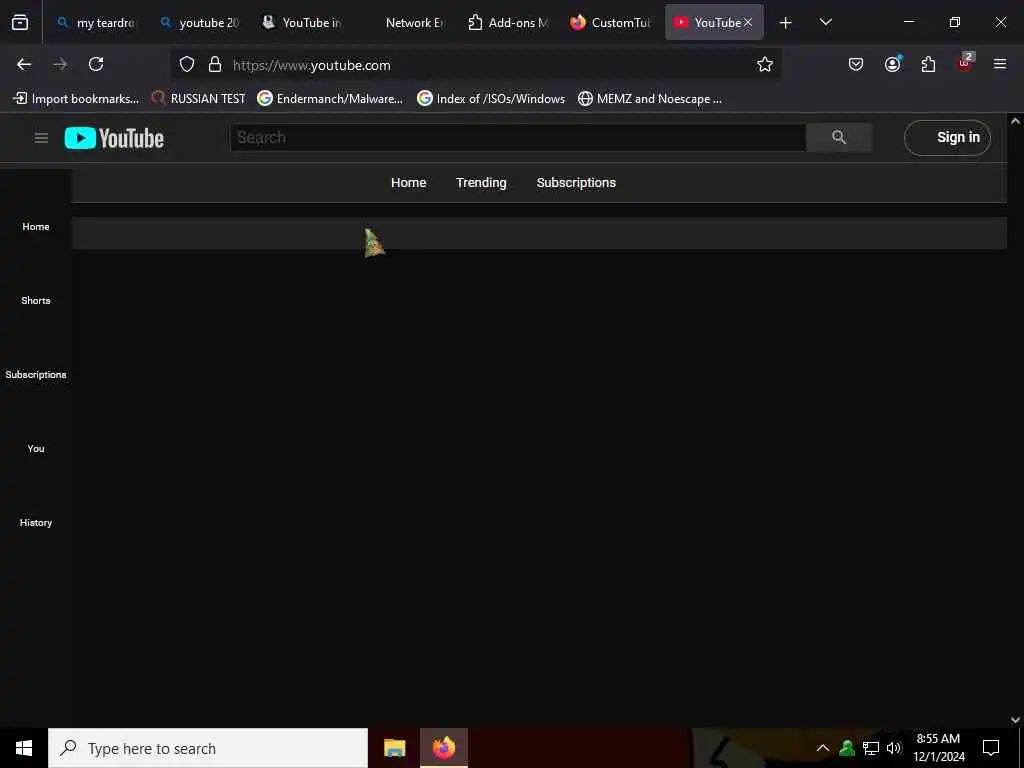
Task: Open You in the left sidebar
Action: 36,449
